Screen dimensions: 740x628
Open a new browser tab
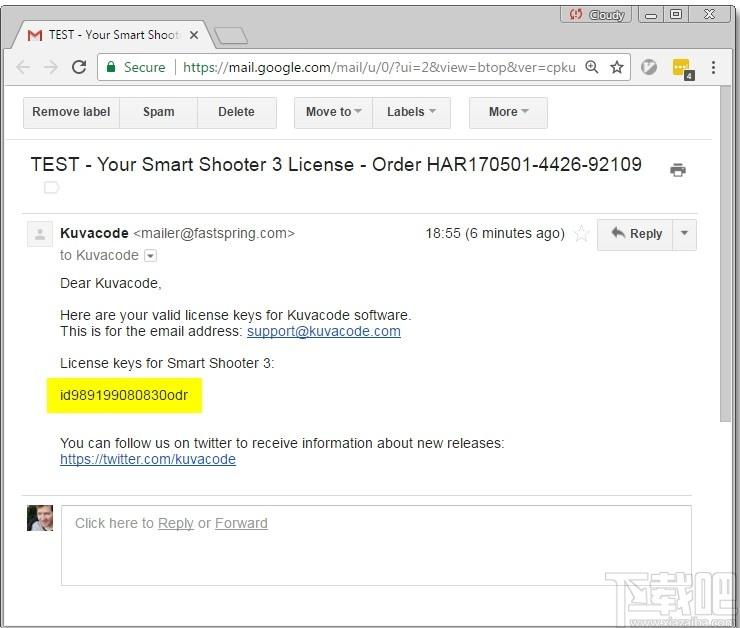point(231,36)
